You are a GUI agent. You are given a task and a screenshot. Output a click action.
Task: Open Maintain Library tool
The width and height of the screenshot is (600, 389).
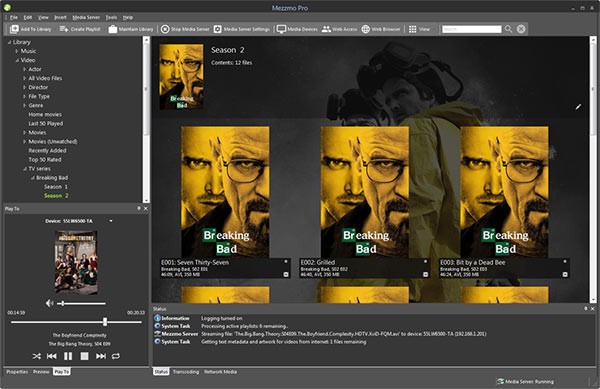pyautogui.click(x=131, y=29)
